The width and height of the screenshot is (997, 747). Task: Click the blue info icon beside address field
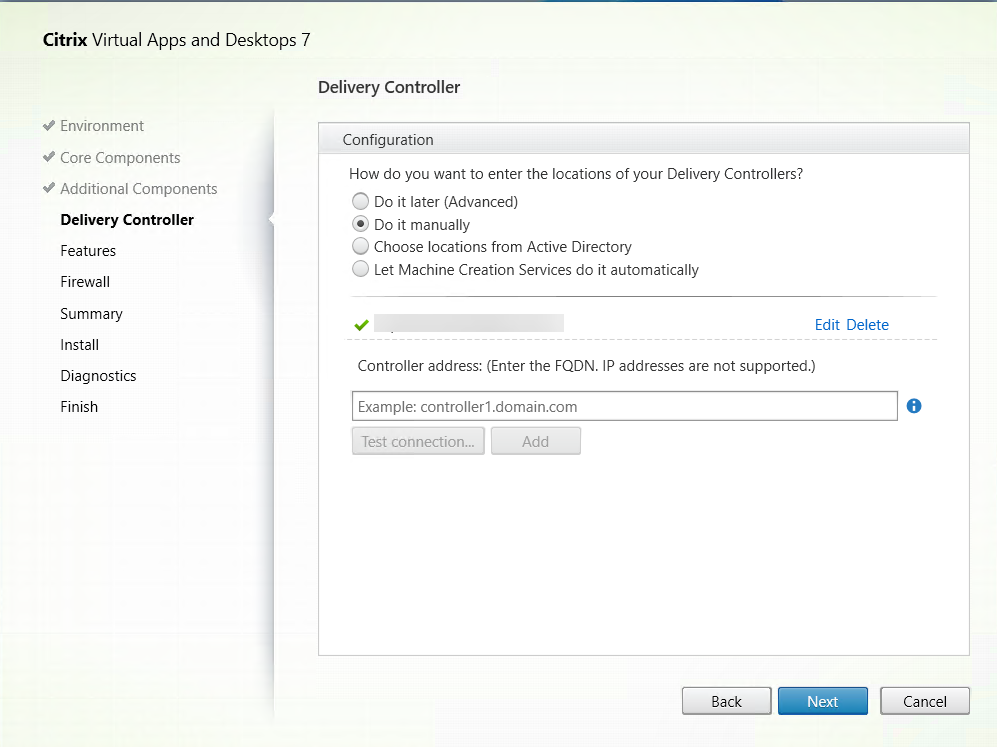pos(913,406)
